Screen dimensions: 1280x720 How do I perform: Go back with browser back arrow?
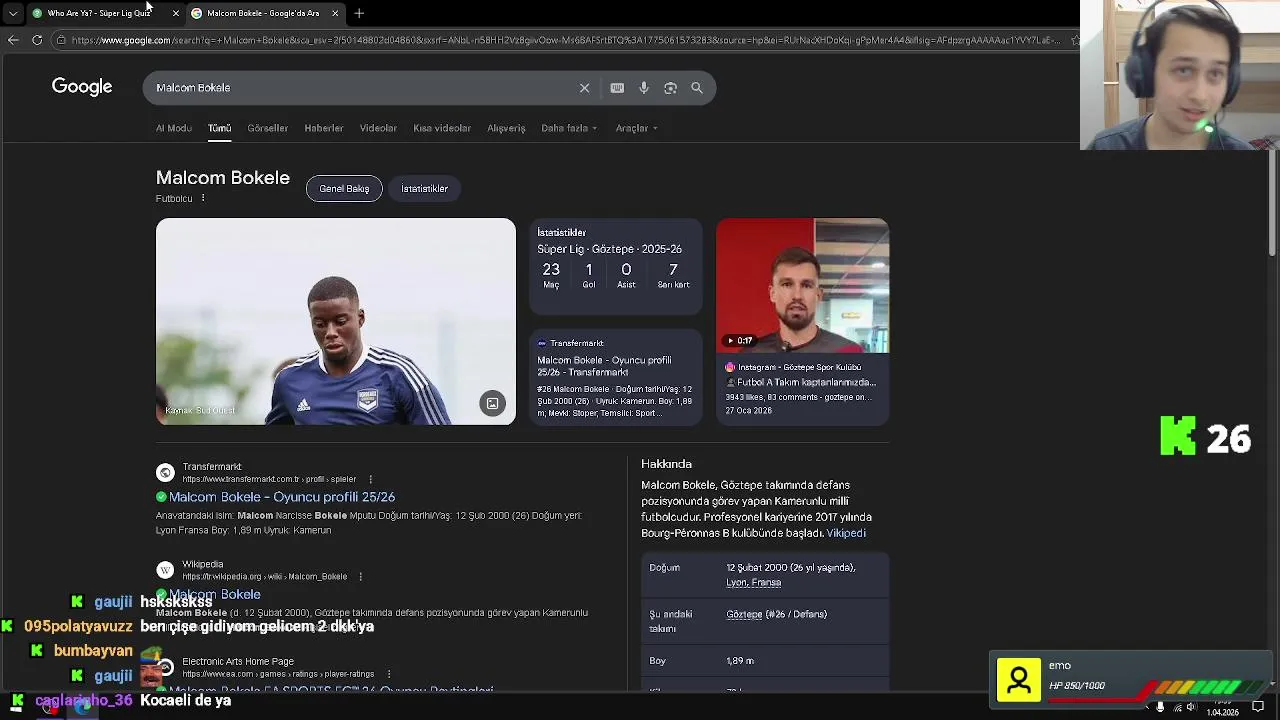13,40
